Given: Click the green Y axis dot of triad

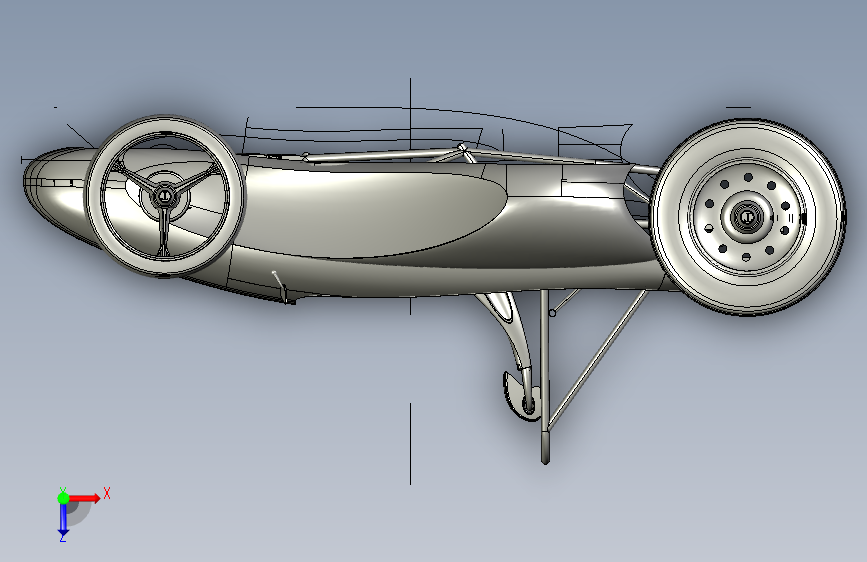Looking at the screenshot, I should click(x=63, y=498).
